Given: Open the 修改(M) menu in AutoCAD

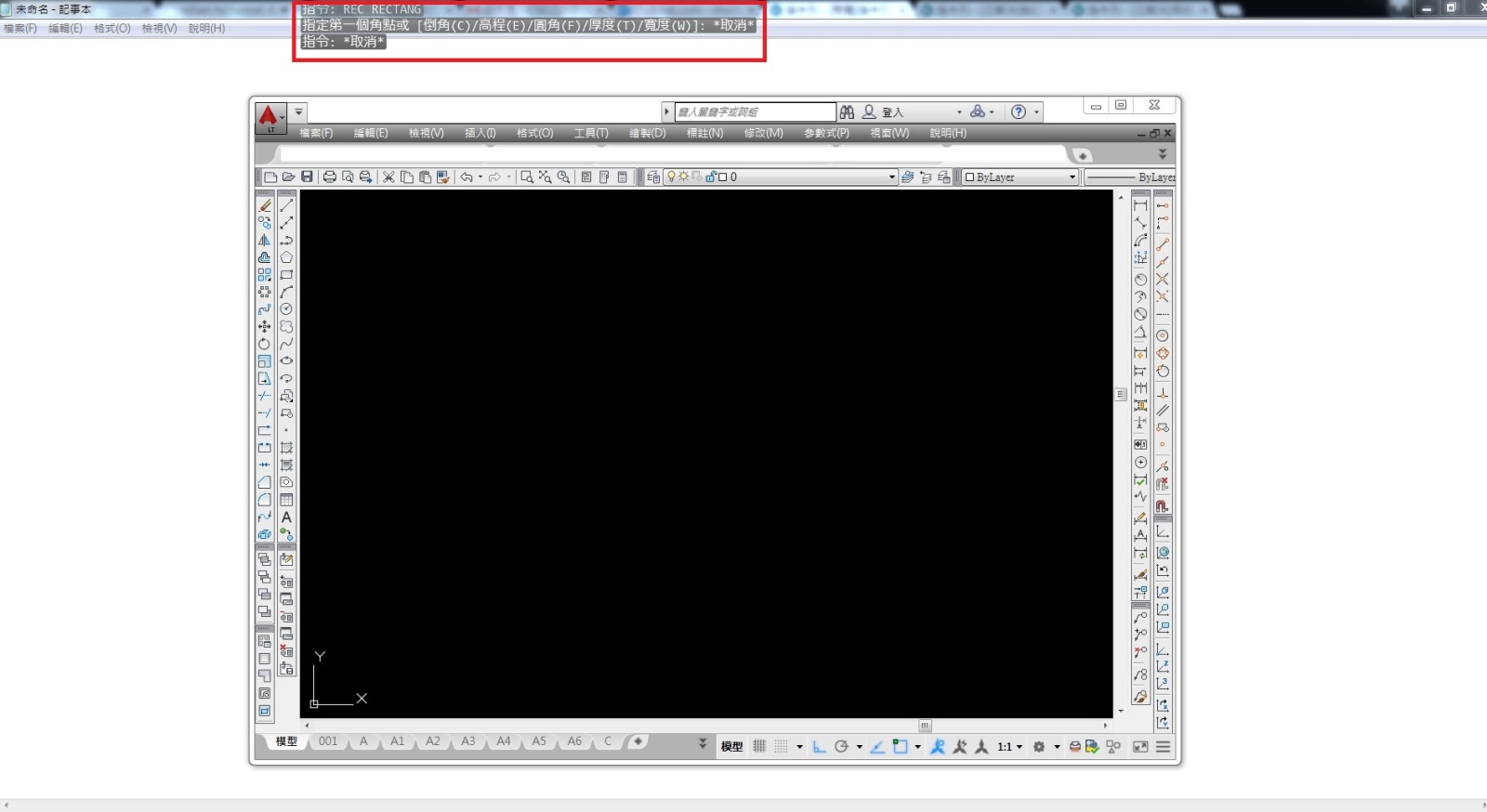Looking at the screenshot, I should click(x=763, y=133).
